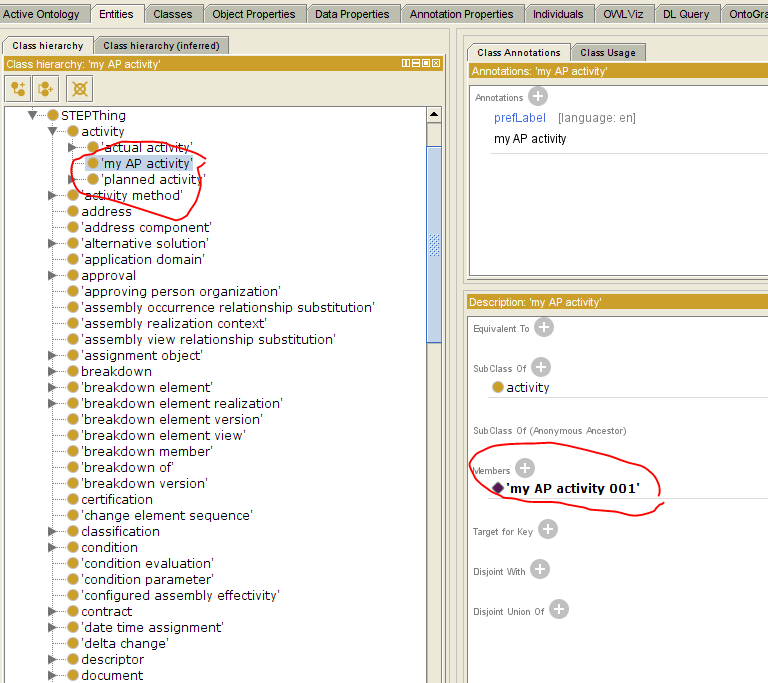This screenshot has width=768, height=683.
Task: Collapse the activity tree node
Action: 53,131
